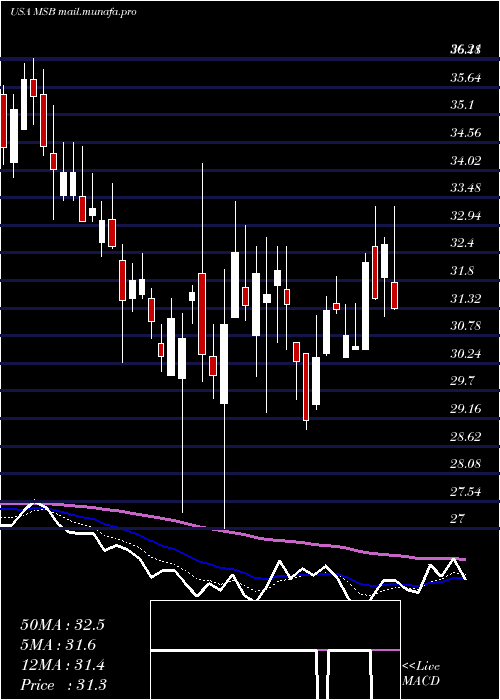Image resolution: width=500 pixels, height=700 pixels.
Task: Click the '<<Live MACD' label
Action: pyautogui.click(x=421, y=674)
